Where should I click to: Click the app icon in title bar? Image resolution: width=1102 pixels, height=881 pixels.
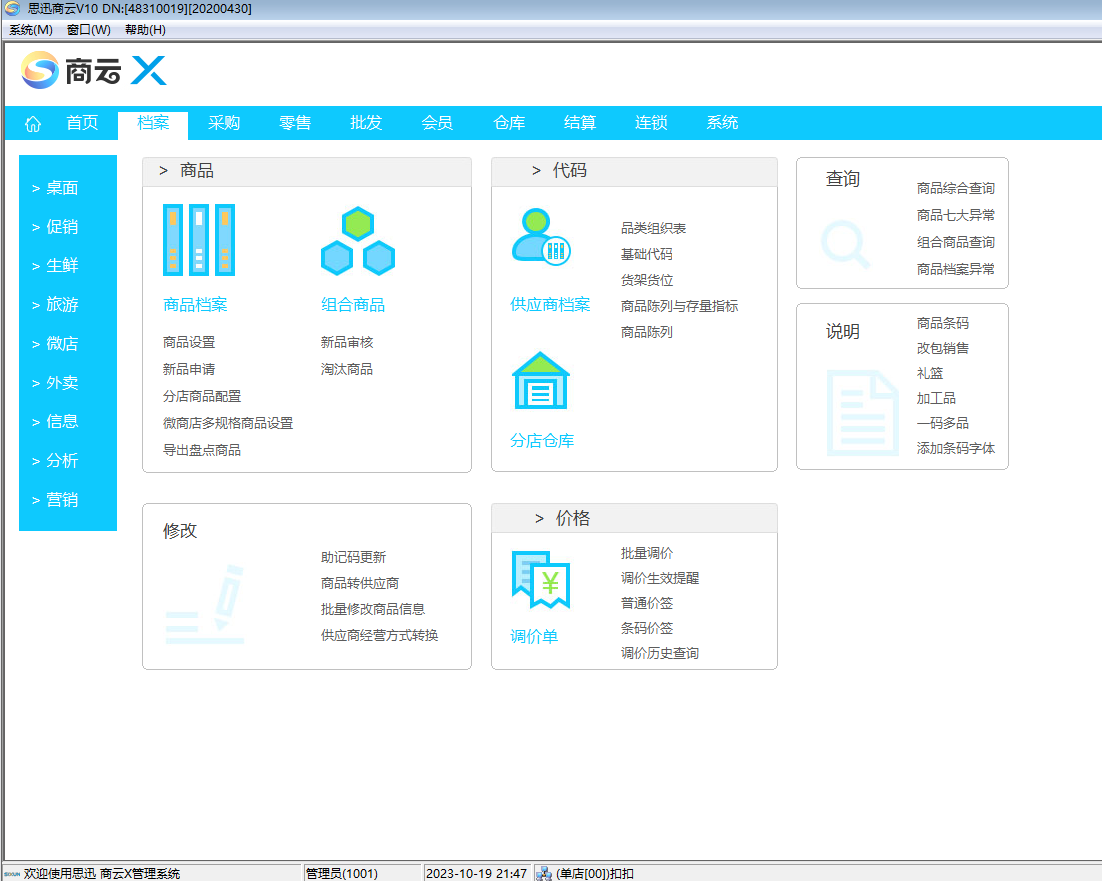tap(12, 8)
